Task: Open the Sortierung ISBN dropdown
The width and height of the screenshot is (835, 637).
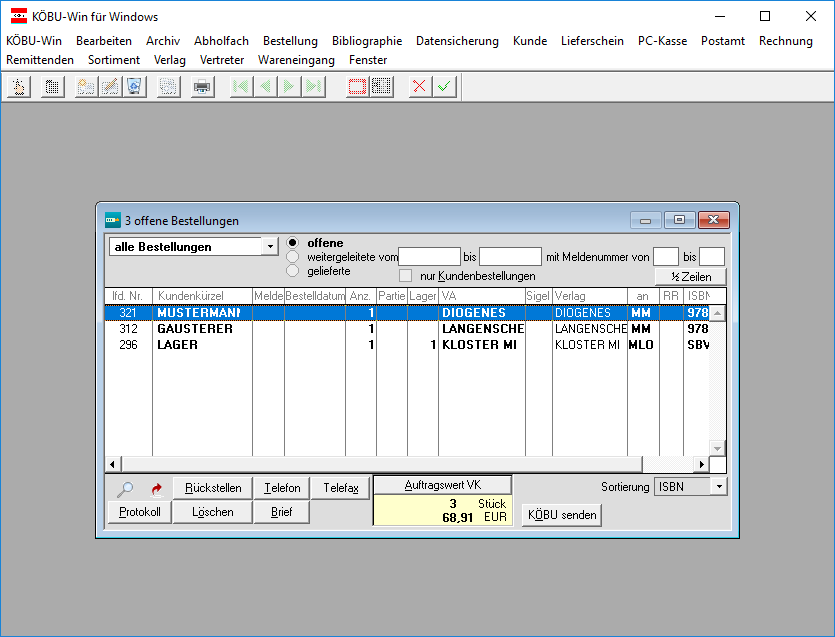Action: point(719,486)
